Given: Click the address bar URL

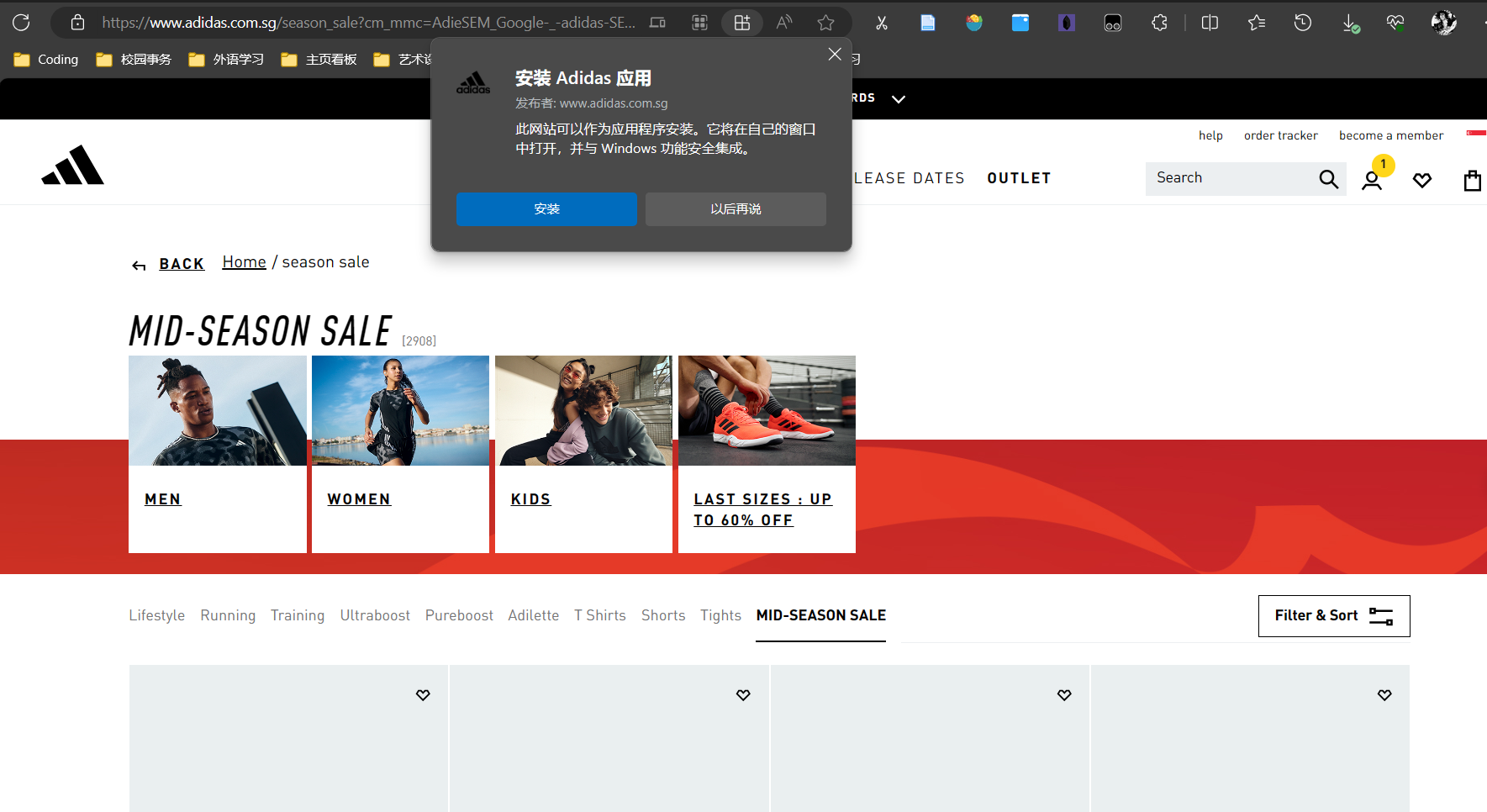Looking at the screenshot, I should 368,23.
